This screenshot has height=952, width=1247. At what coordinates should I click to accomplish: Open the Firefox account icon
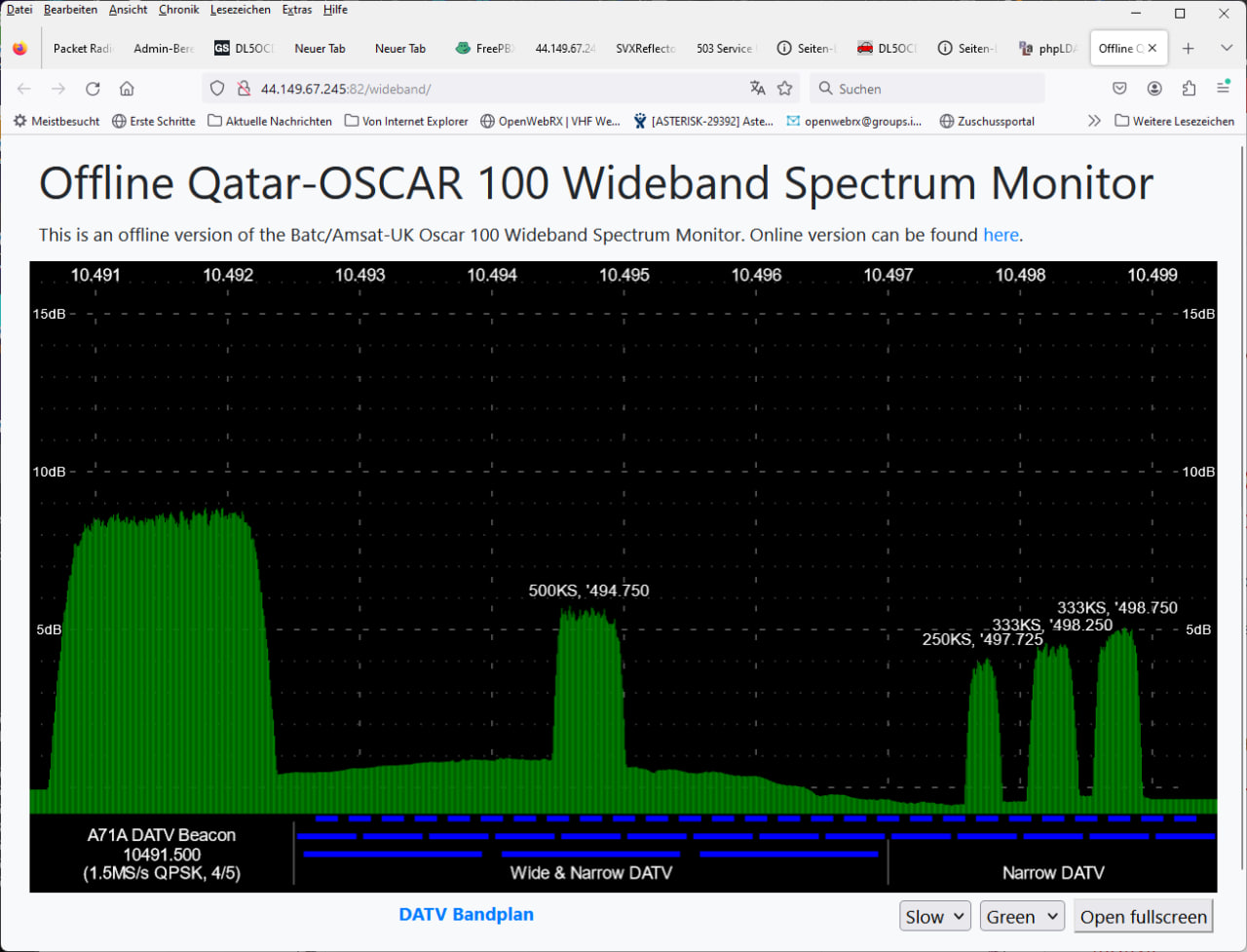(1154, 89)
